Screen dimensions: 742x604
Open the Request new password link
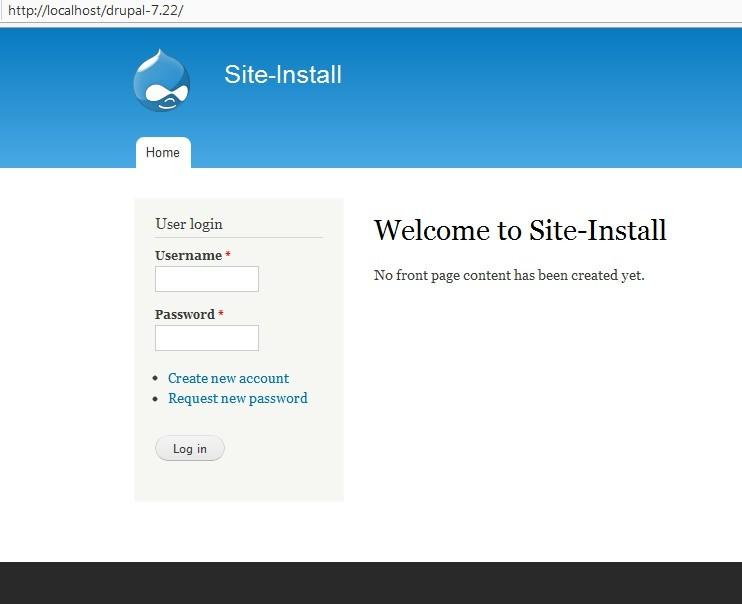(238, 398)
